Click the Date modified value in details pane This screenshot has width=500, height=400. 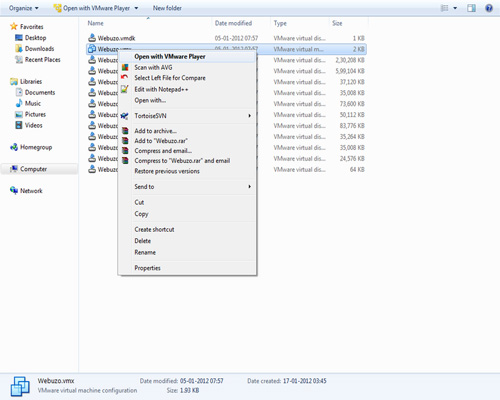(x=202, y=381)
